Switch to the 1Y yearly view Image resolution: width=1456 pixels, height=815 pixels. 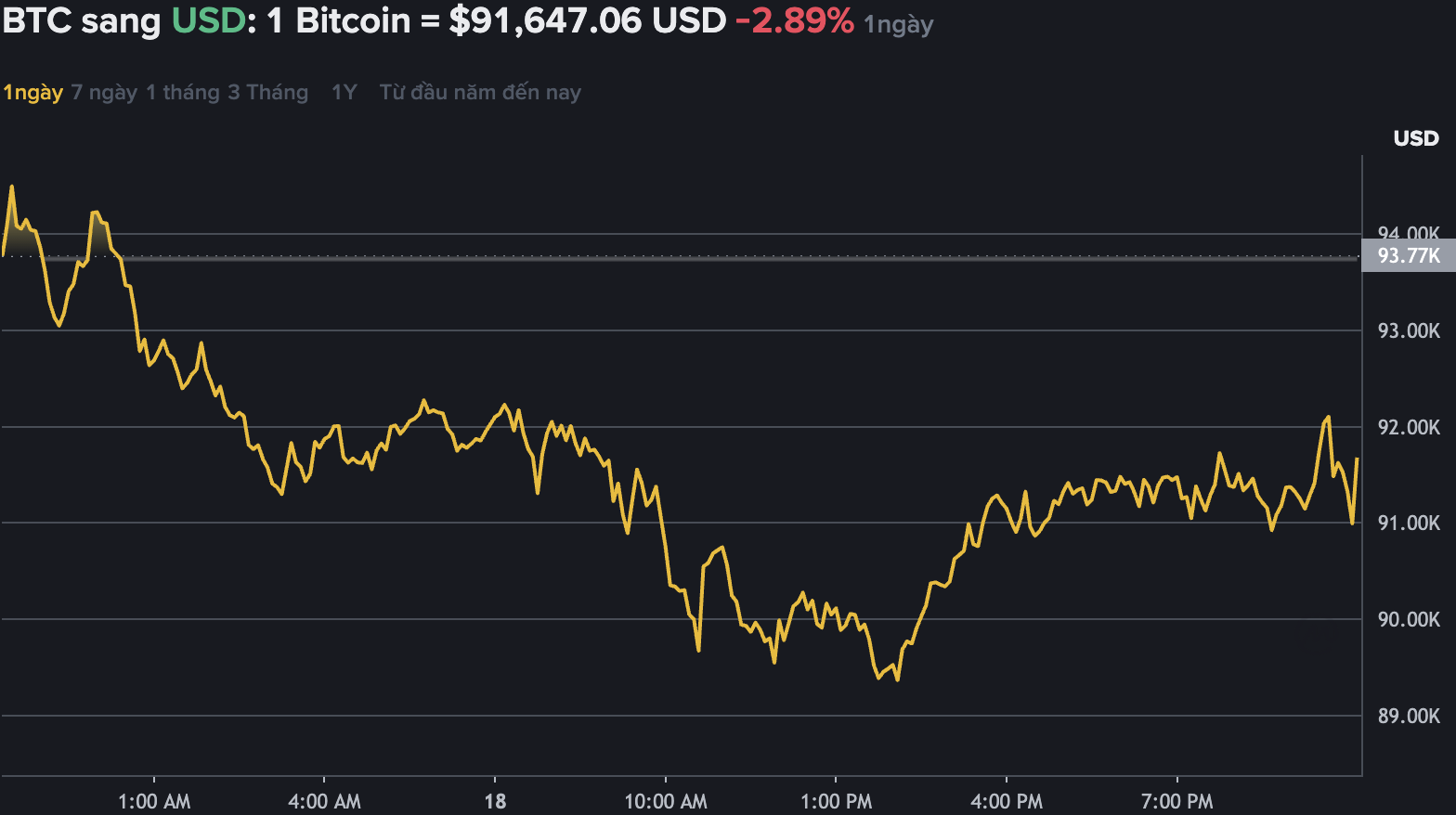click(x=343, y=92)
